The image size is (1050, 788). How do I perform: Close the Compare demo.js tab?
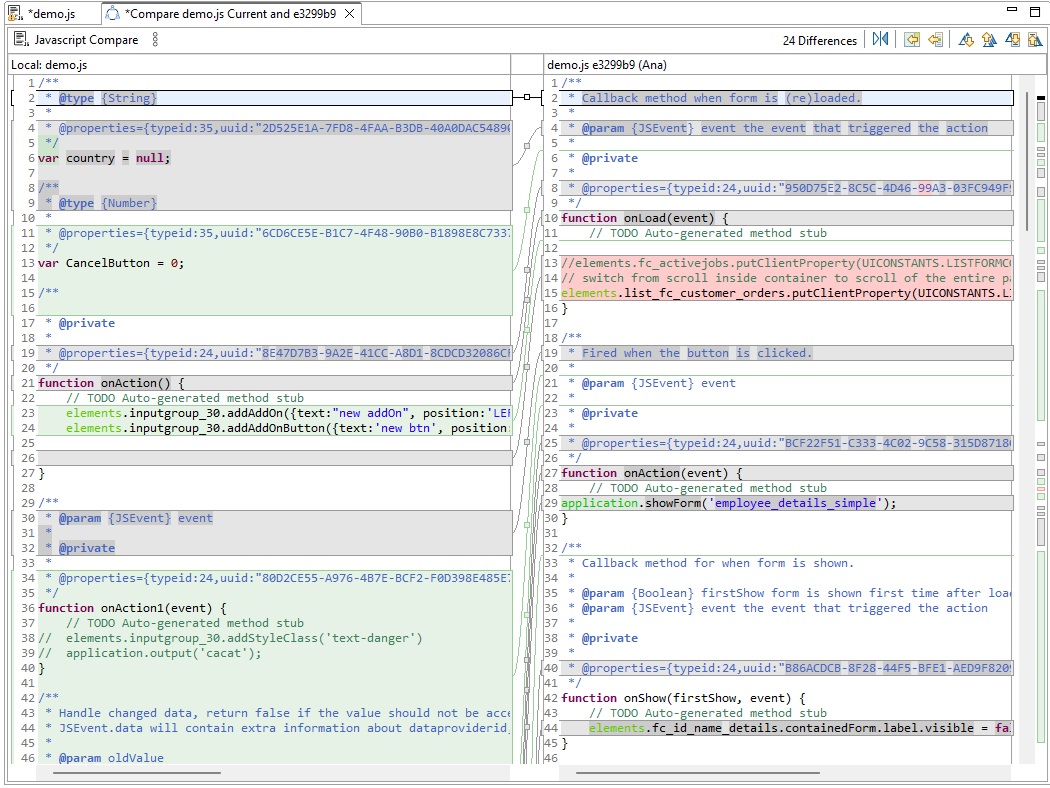(348, 14)
